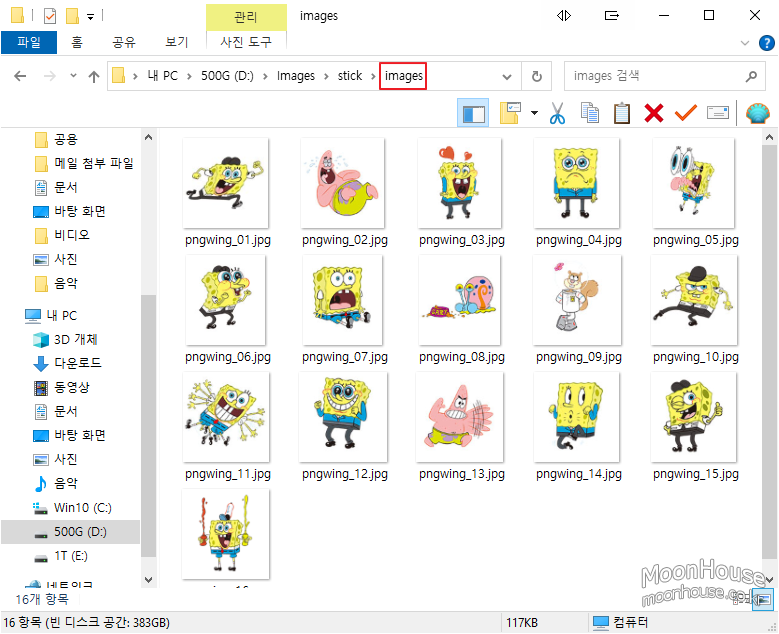779x634 pixels.
Task: Select thumbnail pngwing_02.jpg
Action: 343,183
